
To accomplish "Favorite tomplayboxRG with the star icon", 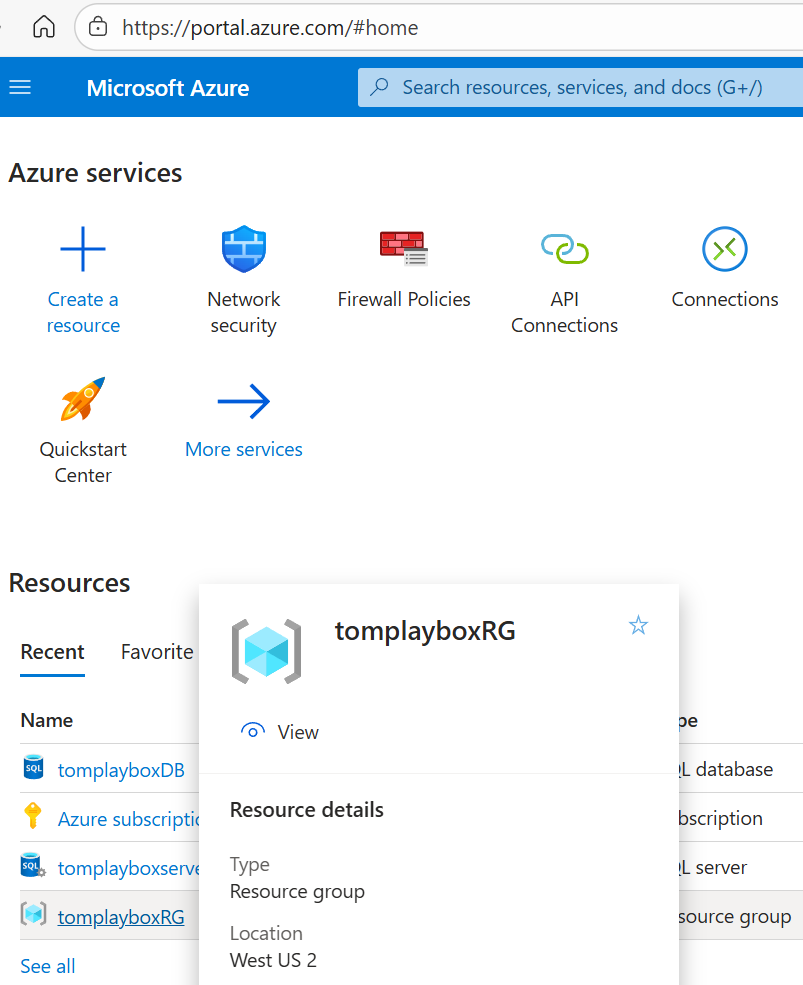I will click(x=638, y=625).
